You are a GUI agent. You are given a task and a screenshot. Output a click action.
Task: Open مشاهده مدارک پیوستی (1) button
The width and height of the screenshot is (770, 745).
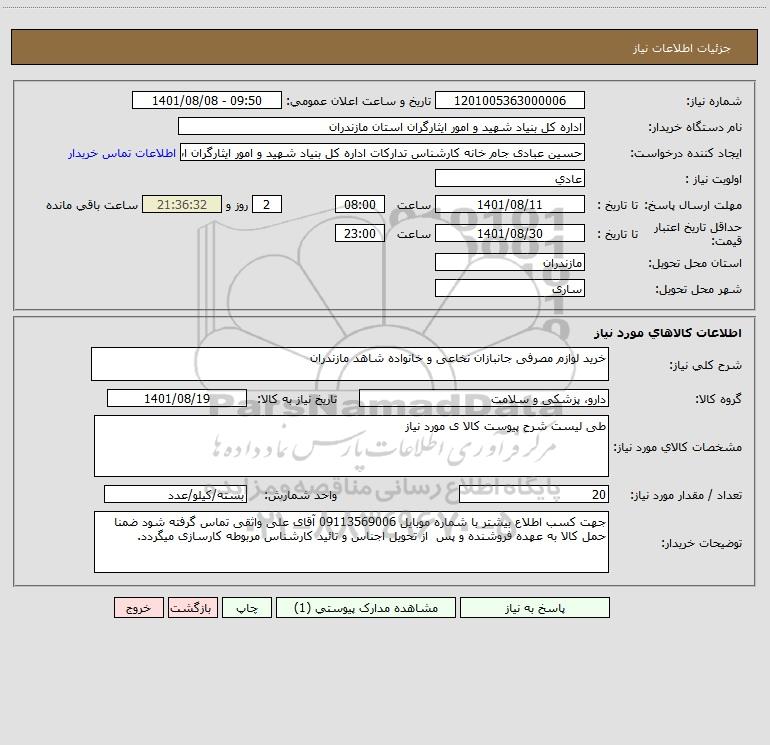click(x=366, y=608)
